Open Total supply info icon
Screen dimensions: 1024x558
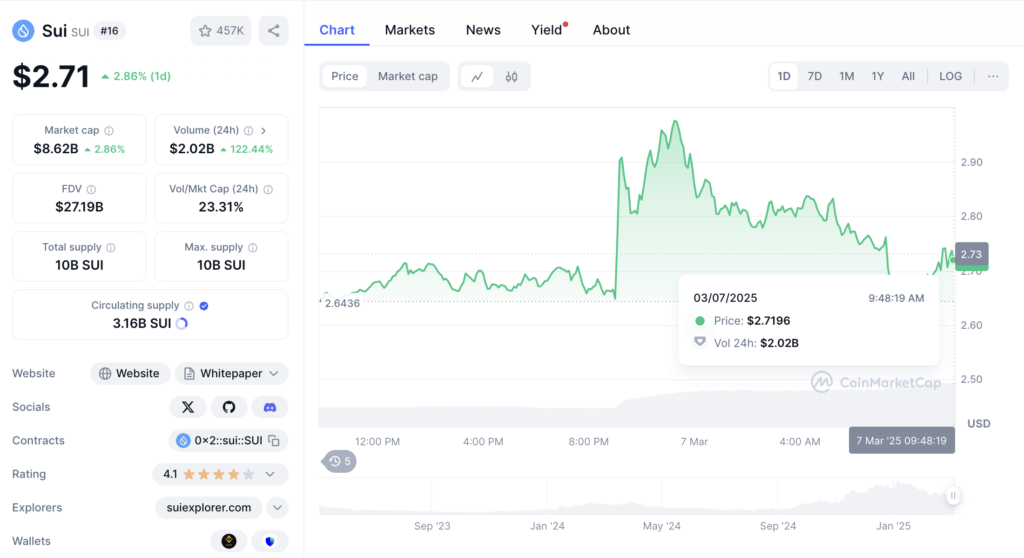coord(111,248)
